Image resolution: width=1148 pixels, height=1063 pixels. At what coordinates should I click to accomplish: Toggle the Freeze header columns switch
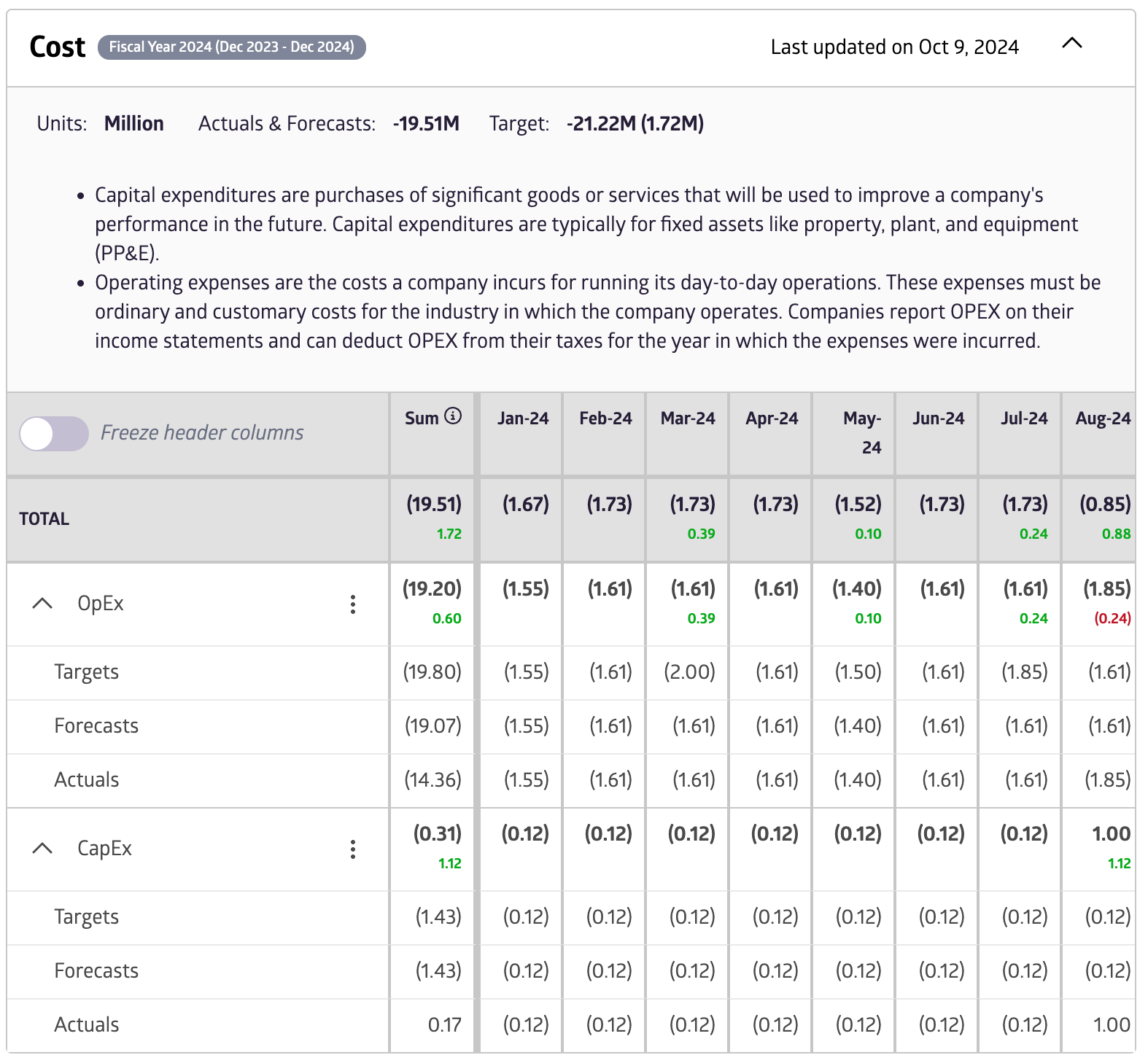(x=54, y=434)
